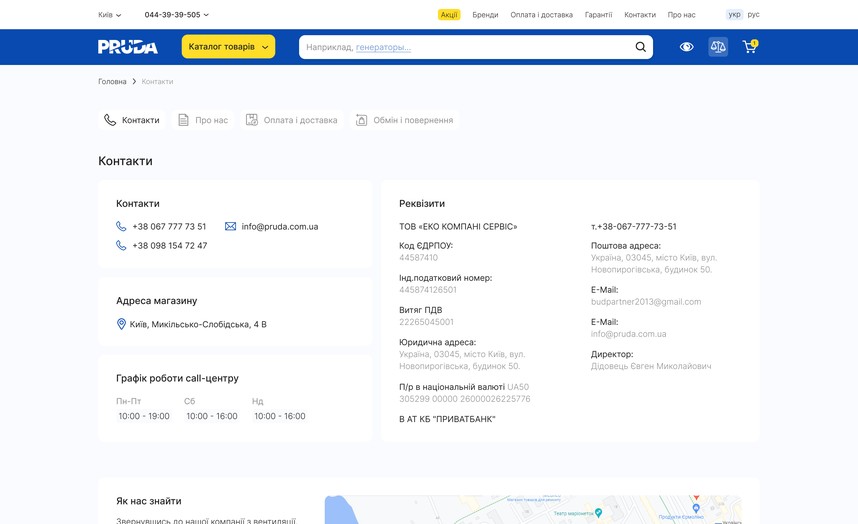Click Сб hours 10:00 - 16:00

(212, 416)
